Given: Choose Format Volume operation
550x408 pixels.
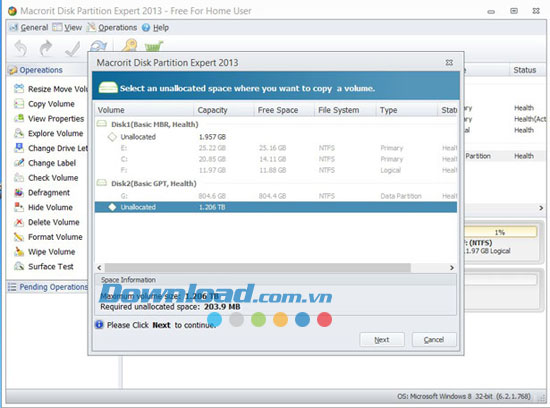Looking at the screenshot, I should [48, 237].
